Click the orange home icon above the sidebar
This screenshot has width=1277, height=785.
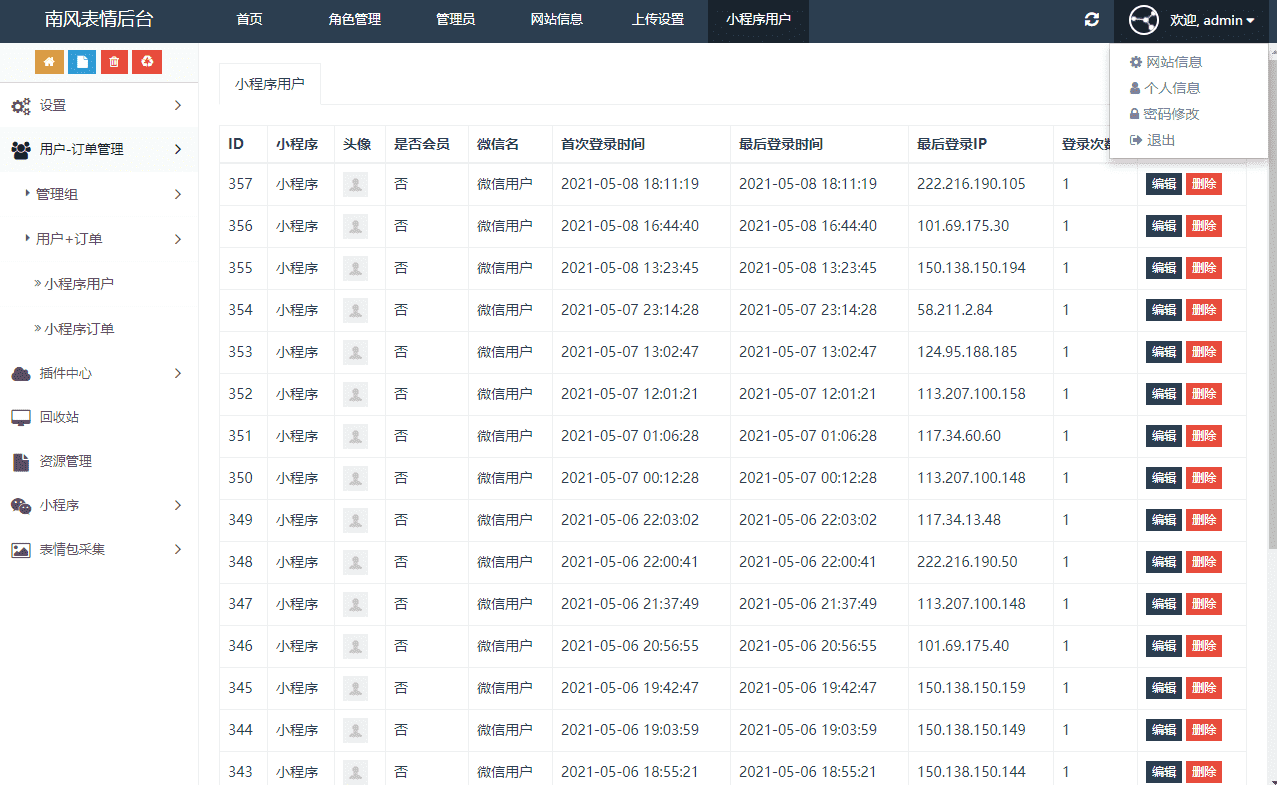48,61
